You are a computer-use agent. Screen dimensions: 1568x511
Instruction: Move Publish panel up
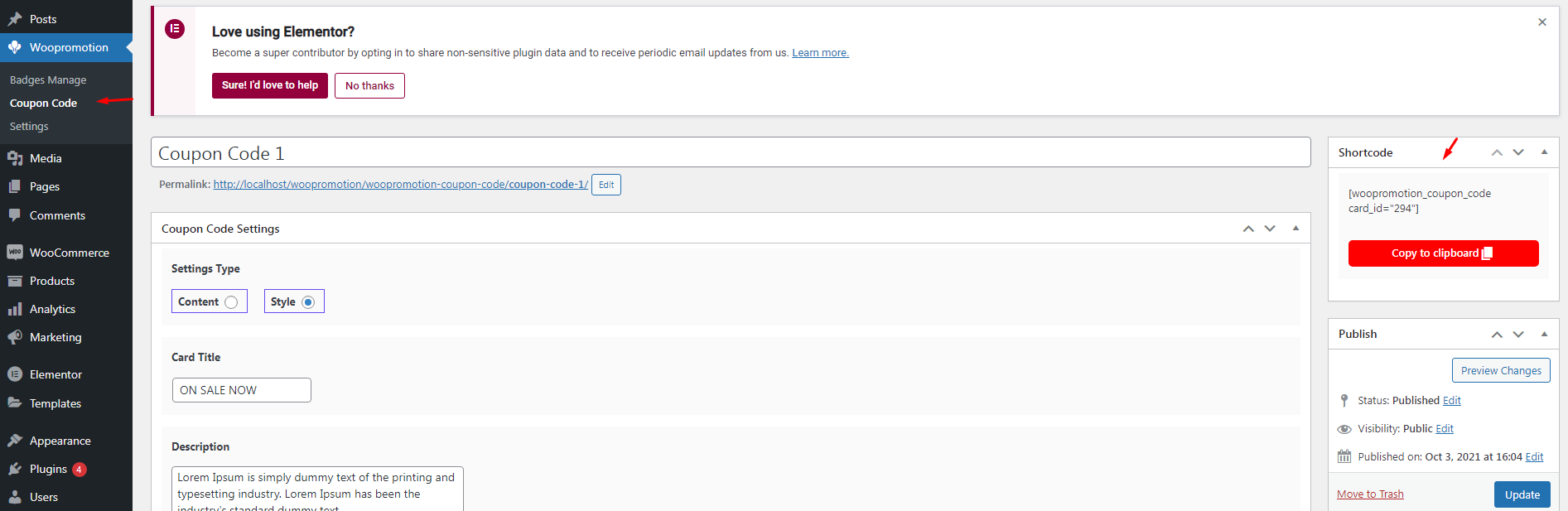[1497, 334]
